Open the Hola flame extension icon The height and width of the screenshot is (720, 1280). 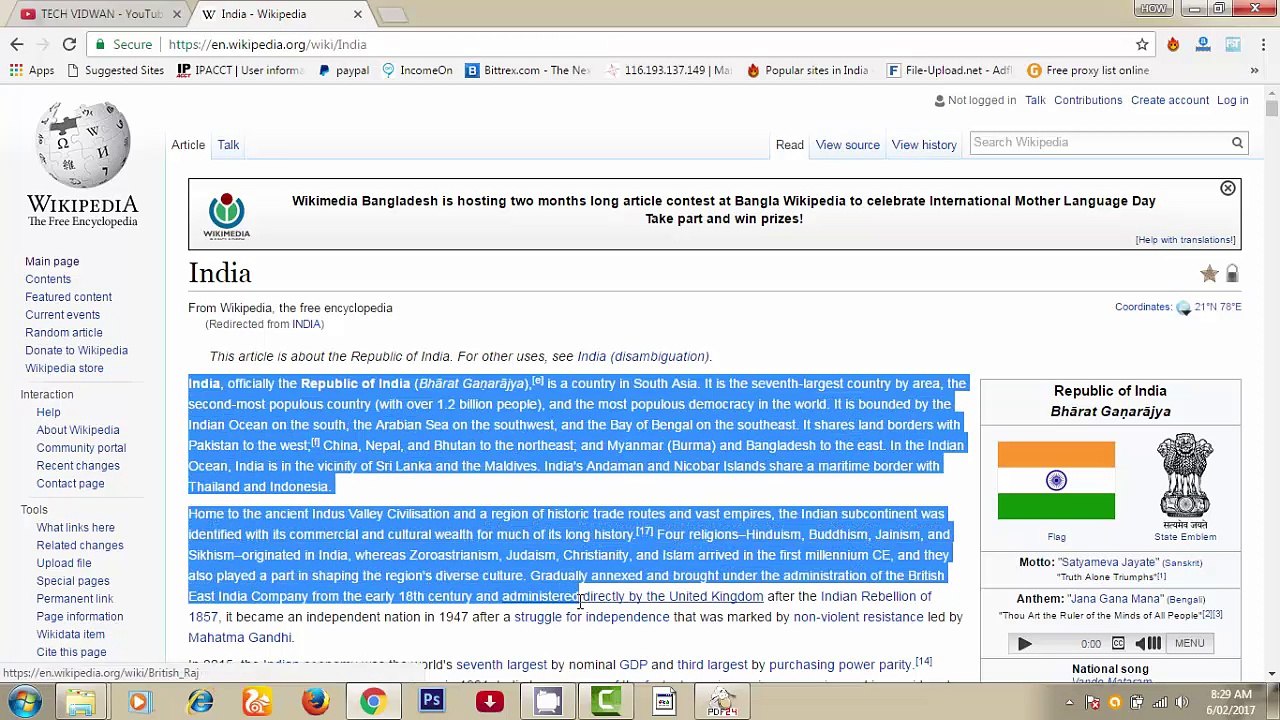pos(1173,44)
